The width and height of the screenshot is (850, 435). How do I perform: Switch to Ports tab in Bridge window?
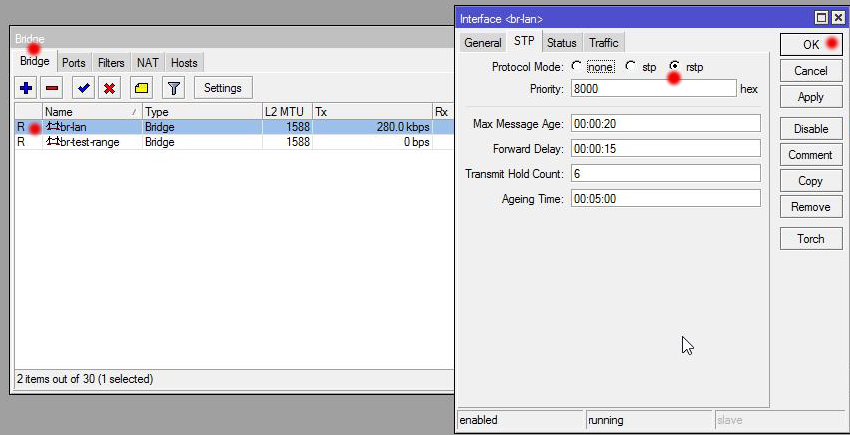point(74,62)
